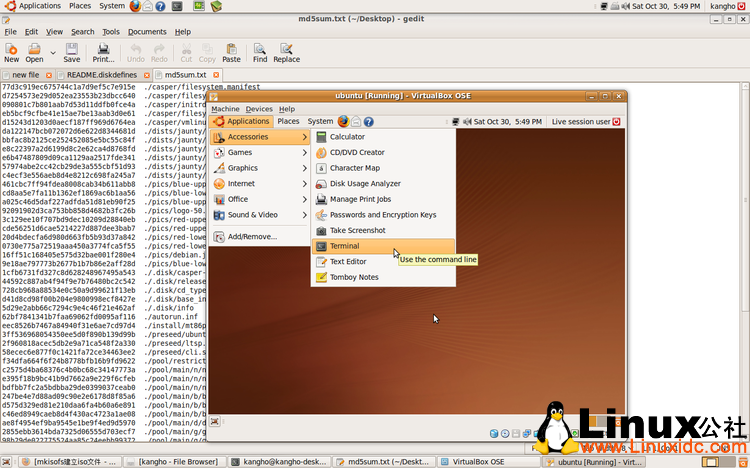Select the md5sum.txt tab in gedit
This screenshot has width=750, height=468.
tap(186, 75)
